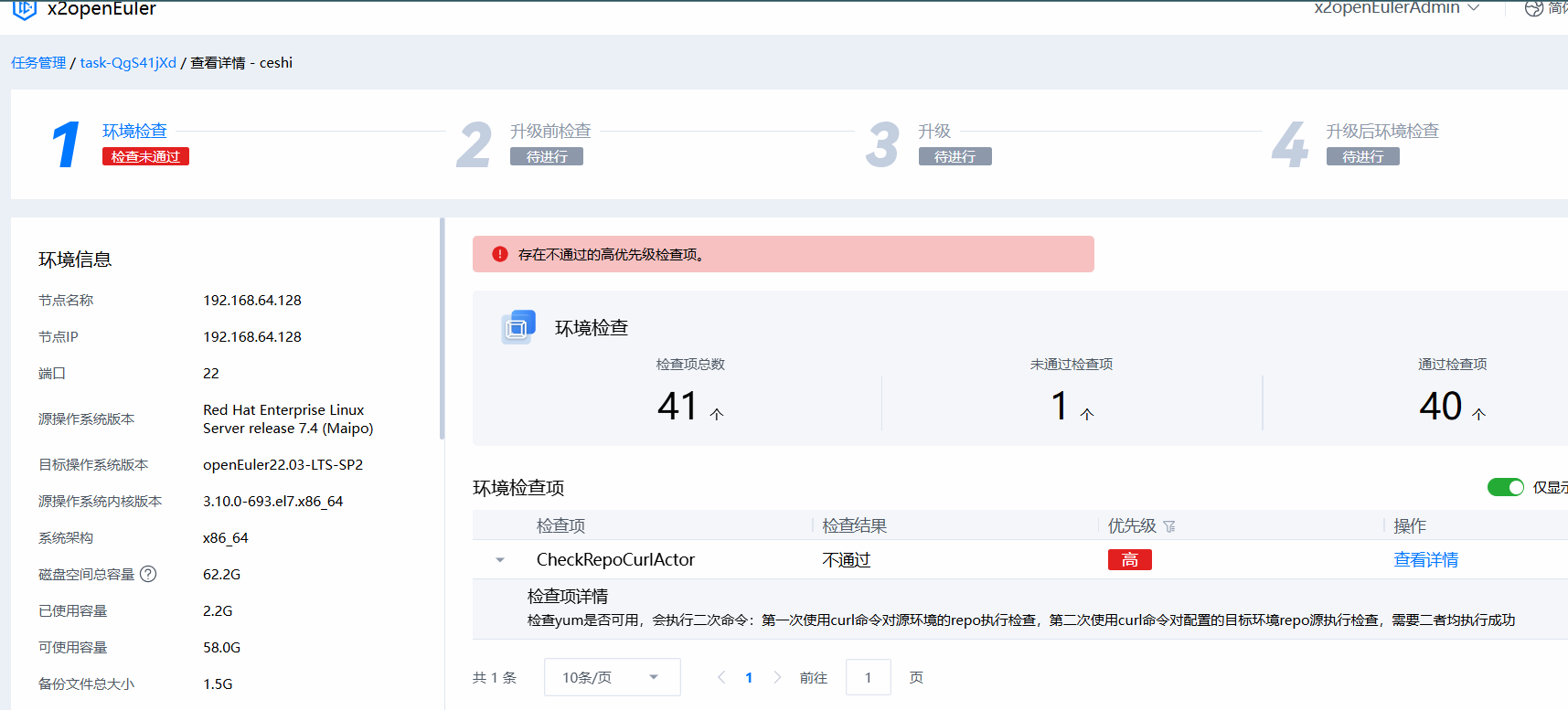The image size is (1568, 710).
Task: Click the left panel vertical scrollbar
Action: [442, 329]
